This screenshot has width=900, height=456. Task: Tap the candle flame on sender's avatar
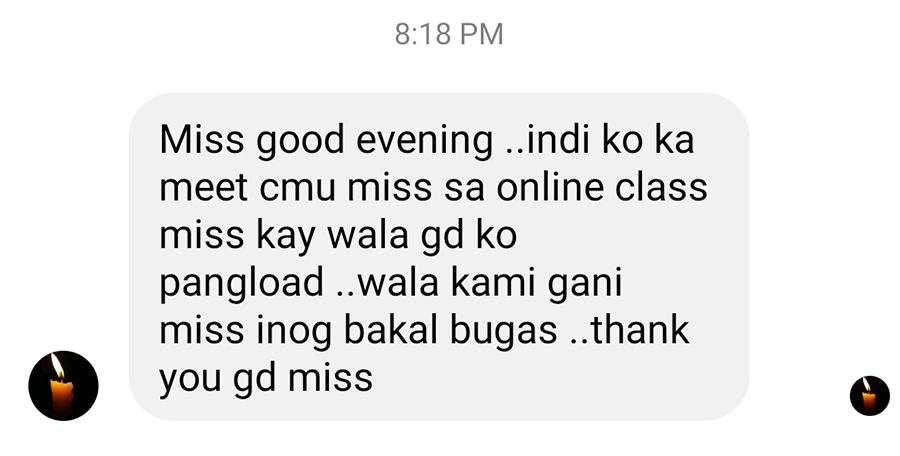click(x=57, y=366)
